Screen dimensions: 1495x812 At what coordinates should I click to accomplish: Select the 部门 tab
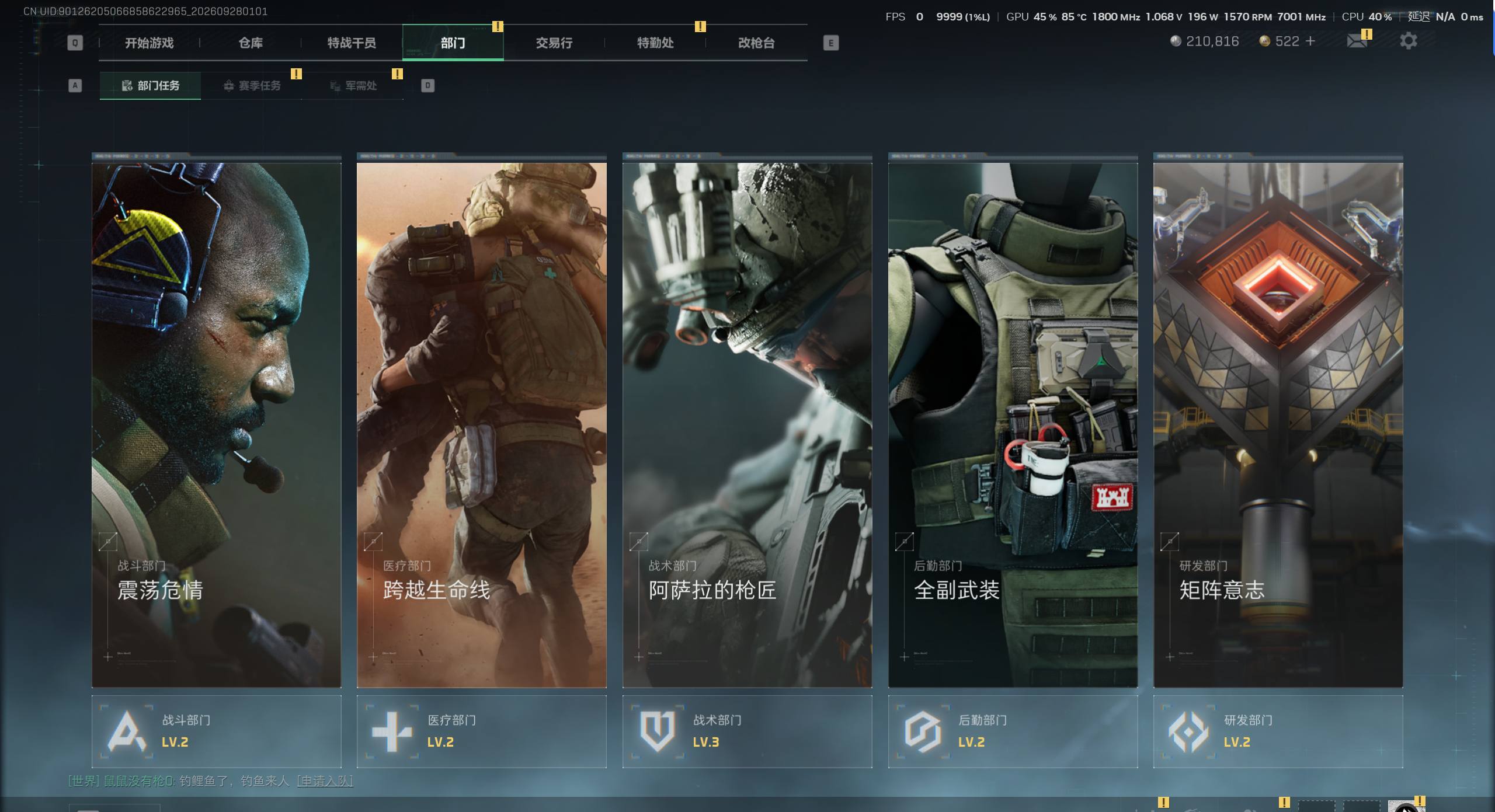(453, 43)
